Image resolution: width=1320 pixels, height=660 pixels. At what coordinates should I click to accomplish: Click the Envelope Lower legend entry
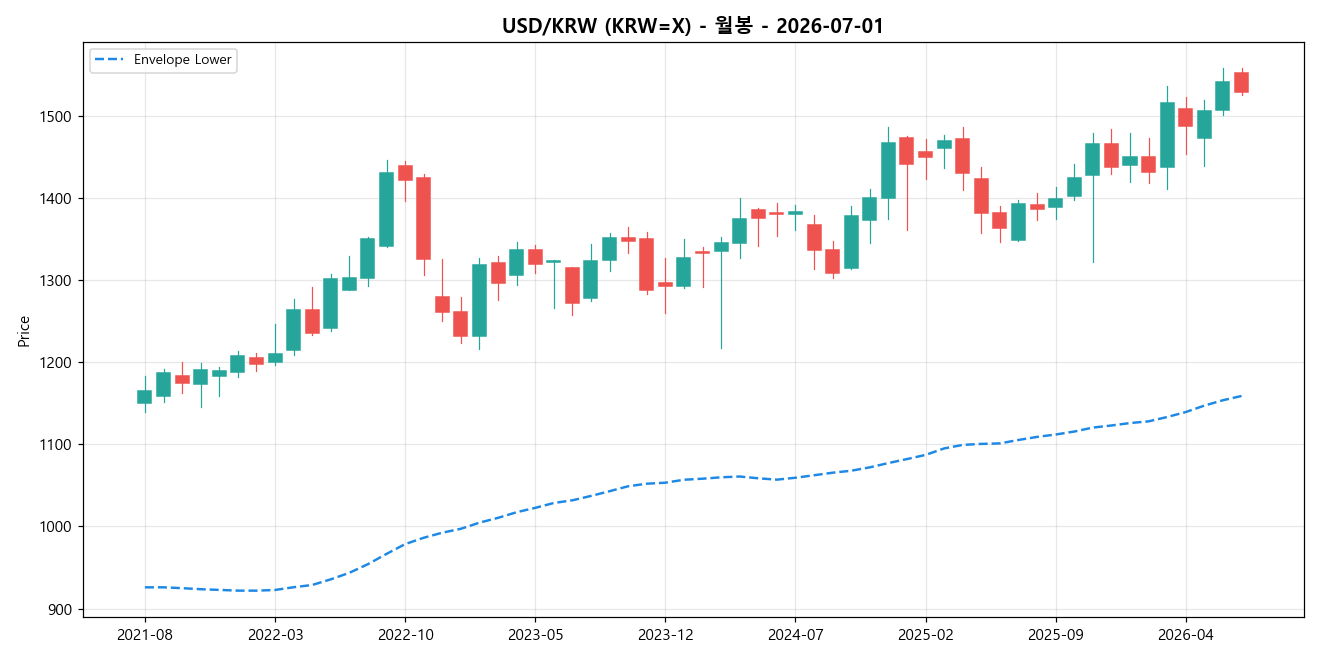click(x=163, y=60)
